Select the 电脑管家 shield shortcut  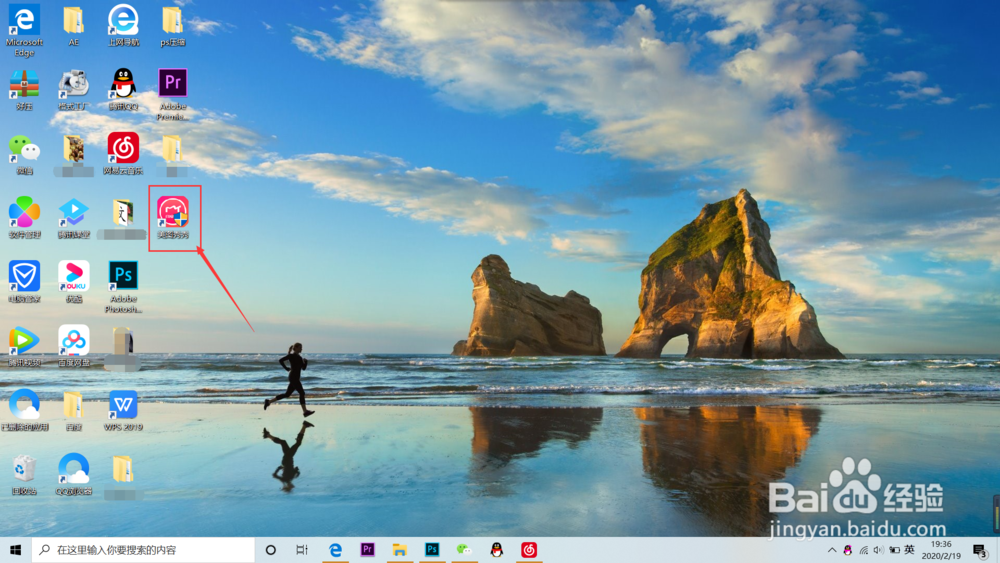click(24, 282)
